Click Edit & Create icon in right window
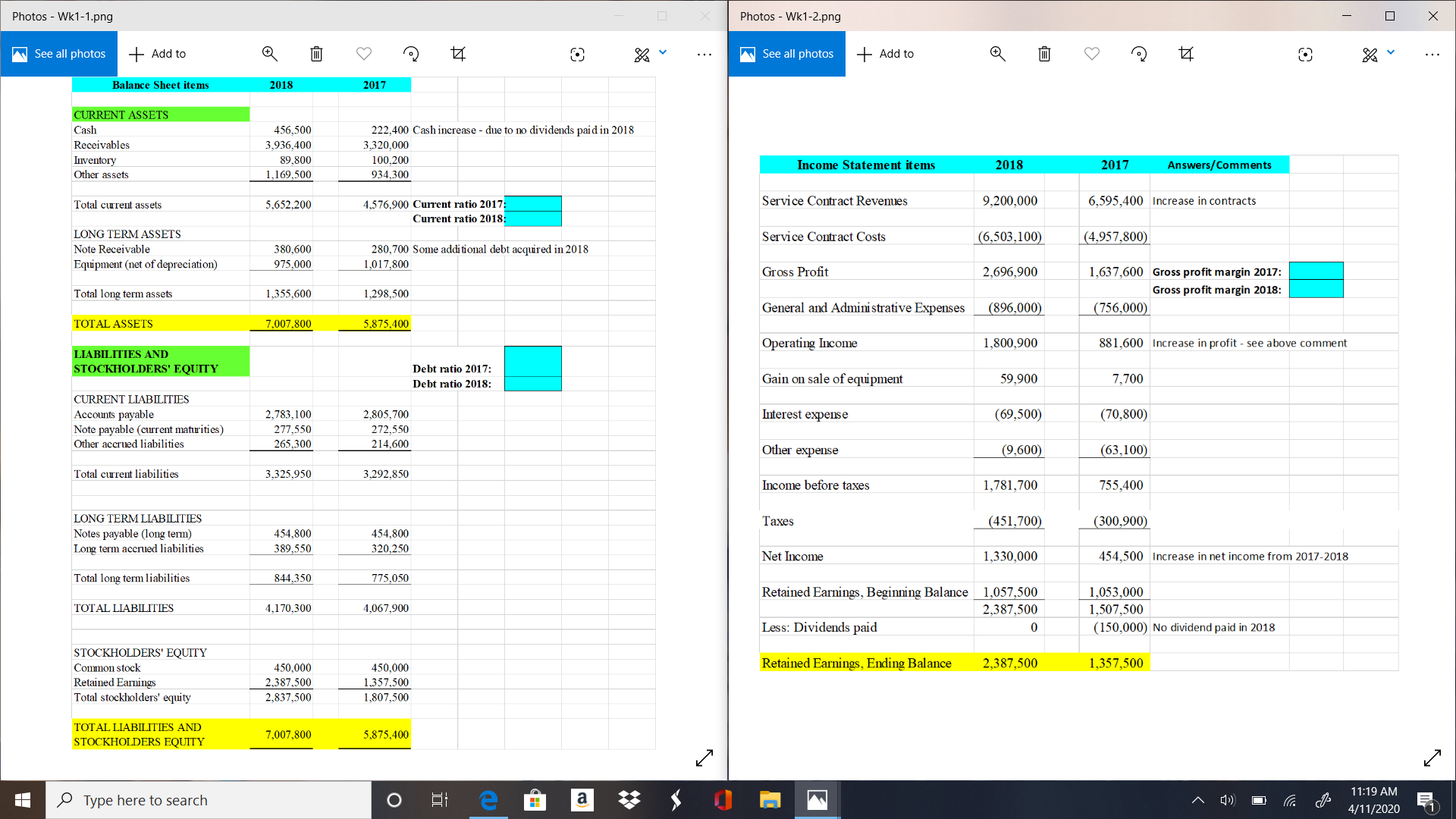1456x819 pixels. (1369, 54)
